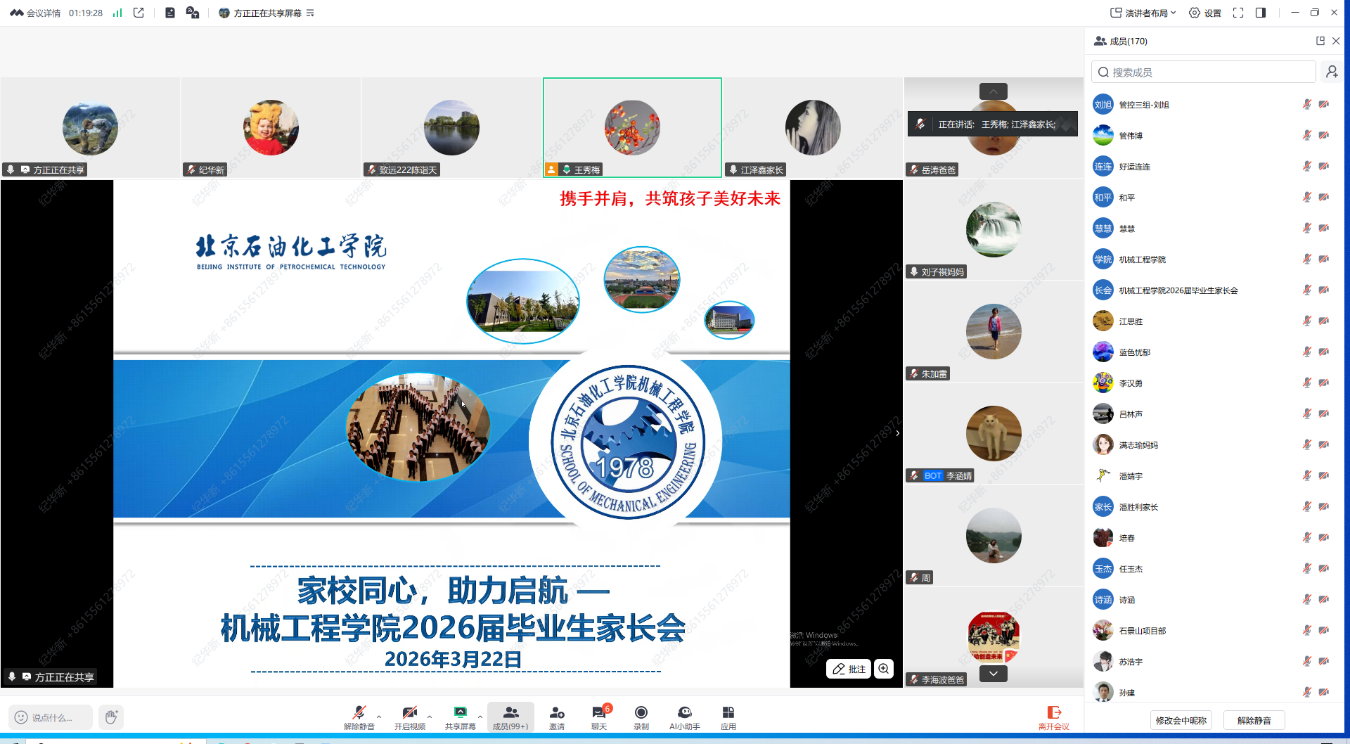Toggle 开启视频 camera button
The height and width of the screenshot is (744, 1350).
click(x=409, y=716)
